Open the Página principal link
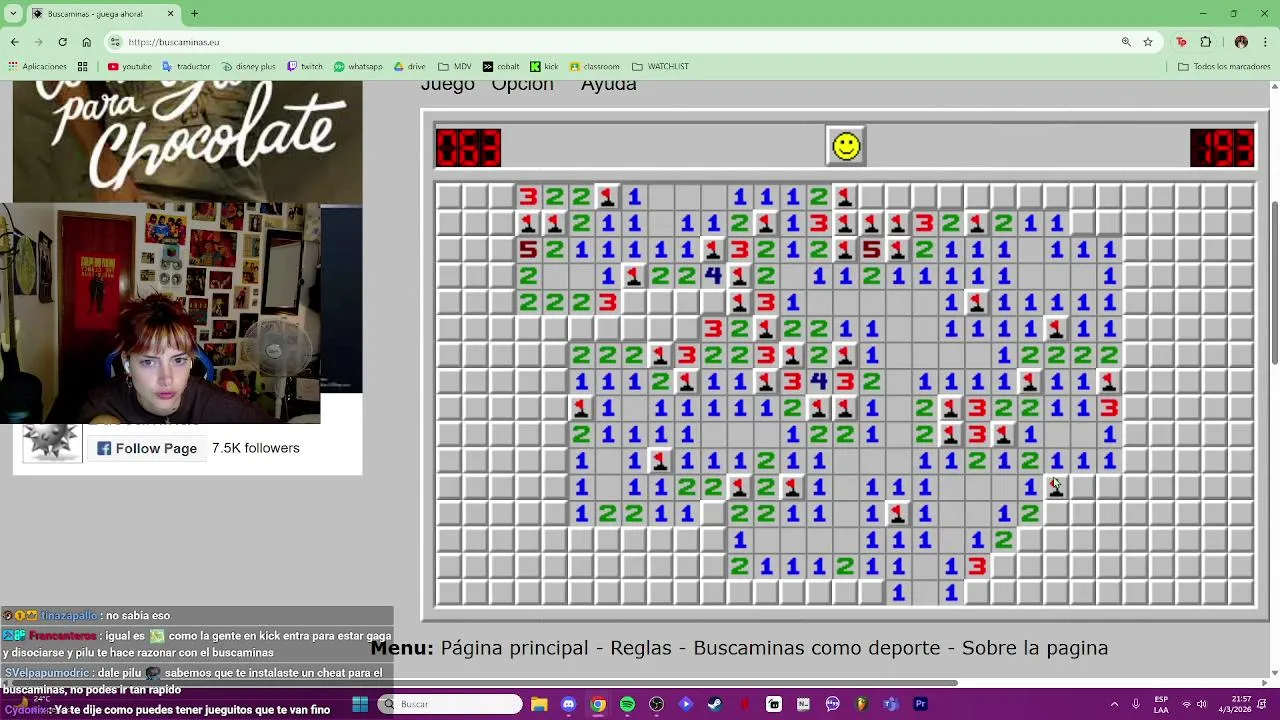This screenshot has height=720, width=1280. click(x=514, y=648)
